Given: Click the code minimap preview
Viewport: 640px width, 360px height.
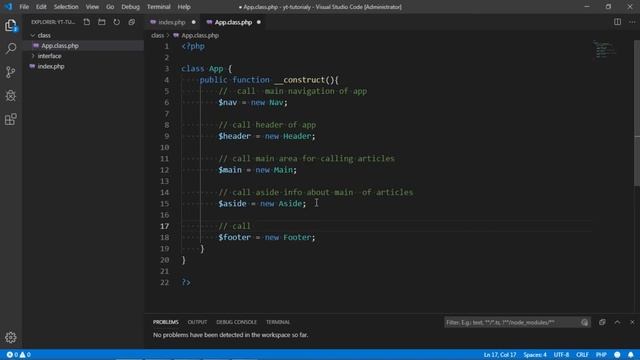Looking at the screenshot, I should coord(604,49).
